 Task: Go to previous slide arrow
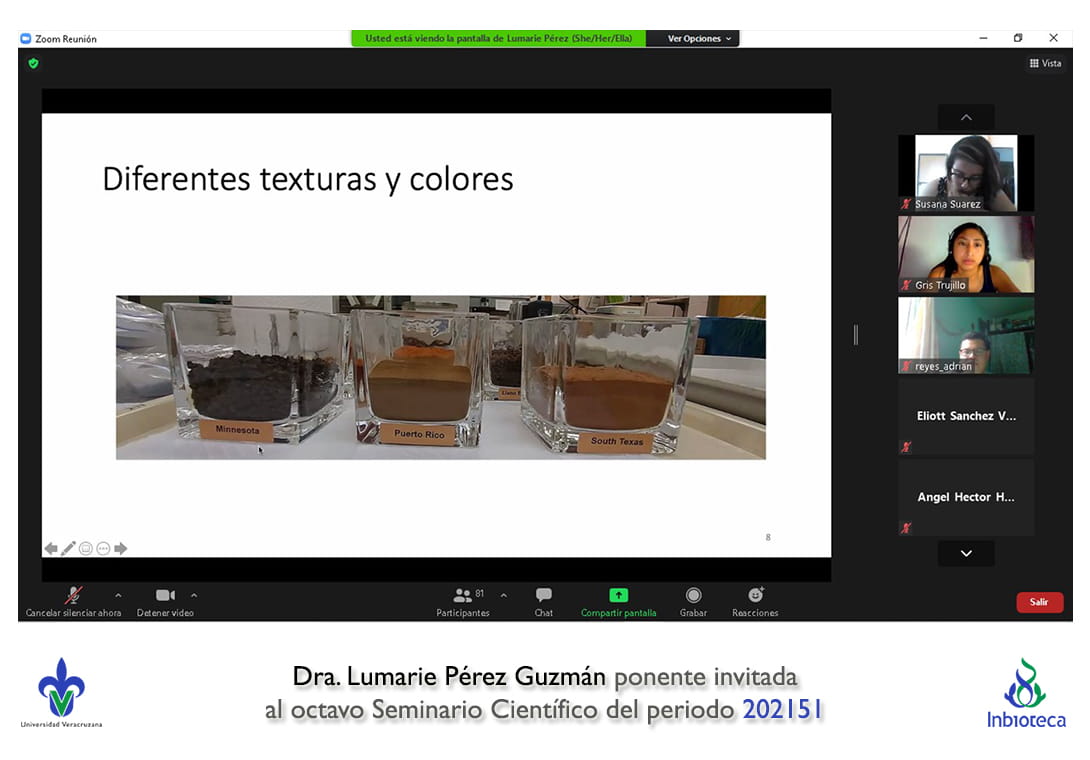click(x=51, y=548)
